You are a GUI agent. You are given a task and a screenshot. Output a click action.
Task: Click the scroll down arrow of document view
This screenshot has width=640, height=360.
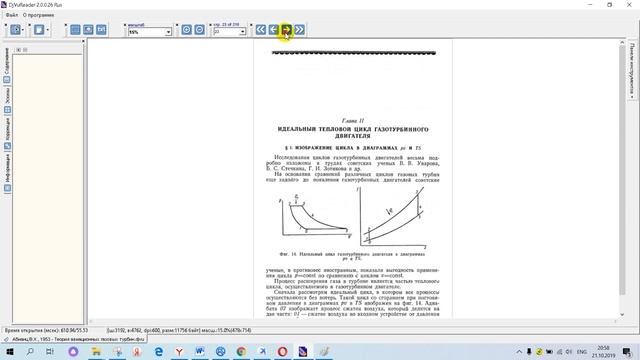click(x=622, y=314)
